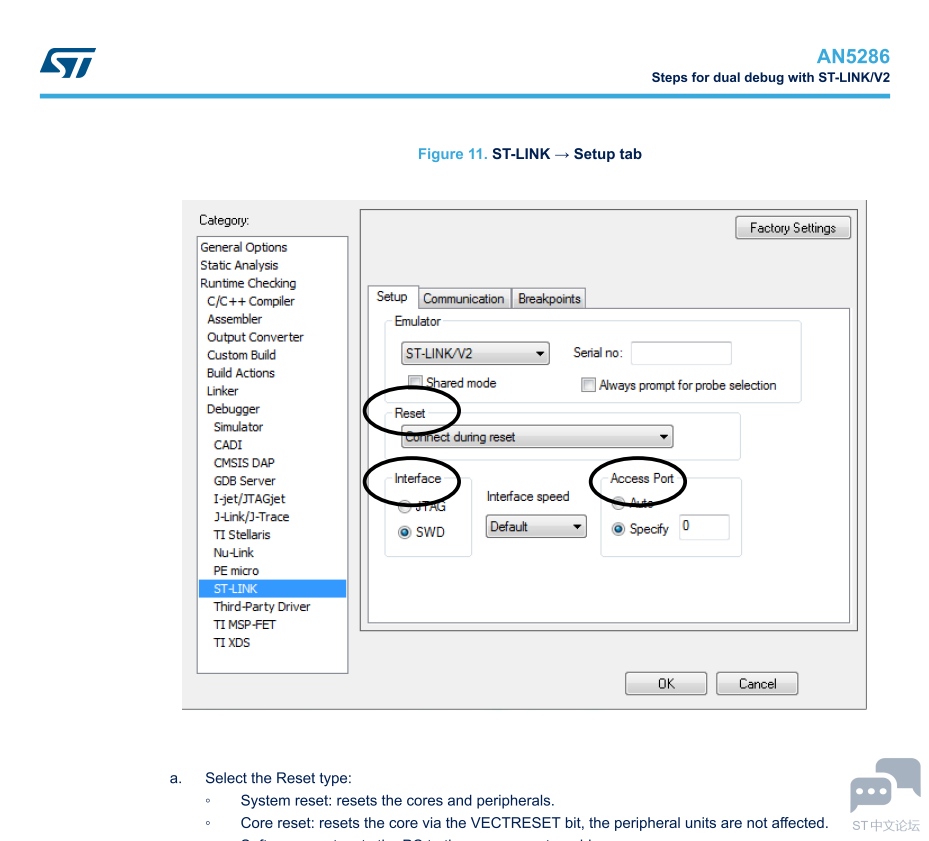Select highlighted ST-LINK category
Viewport: 929px width, 841px height.
click(x=273, y=589)
